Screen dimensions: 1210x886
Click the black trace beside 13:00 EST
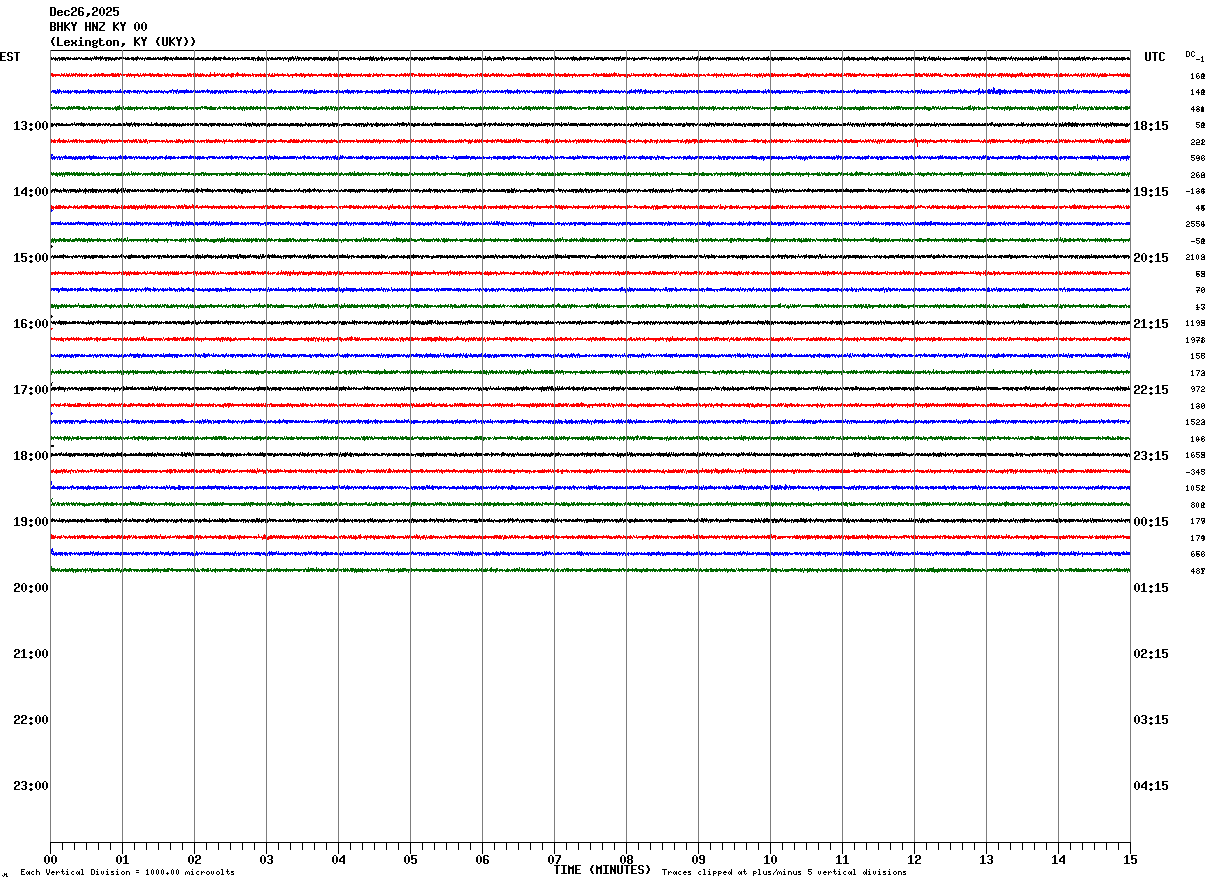[590, 125]
